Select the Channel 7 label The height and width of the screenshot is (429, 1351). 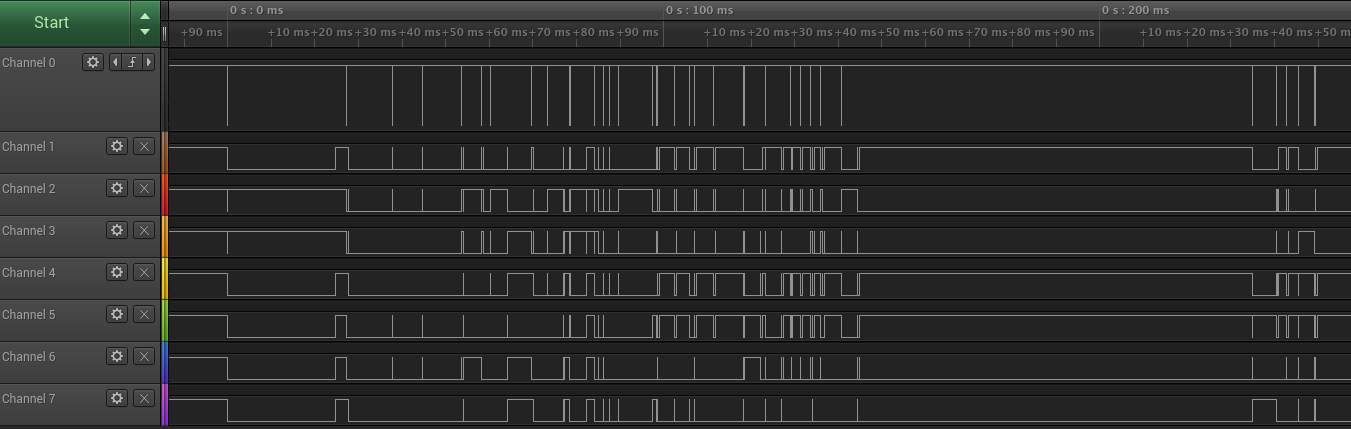click(29, 399)
